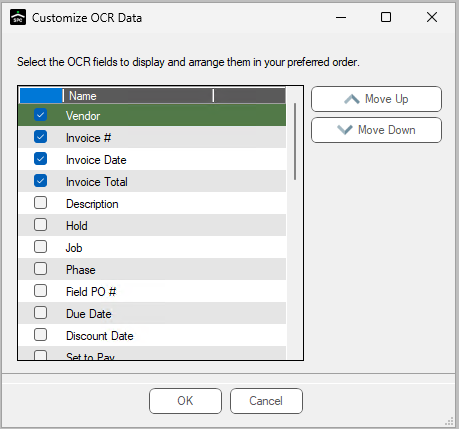Screen dimensions: 459x429
Task: Select the Invoice # row text
Action: coord(88,138)
